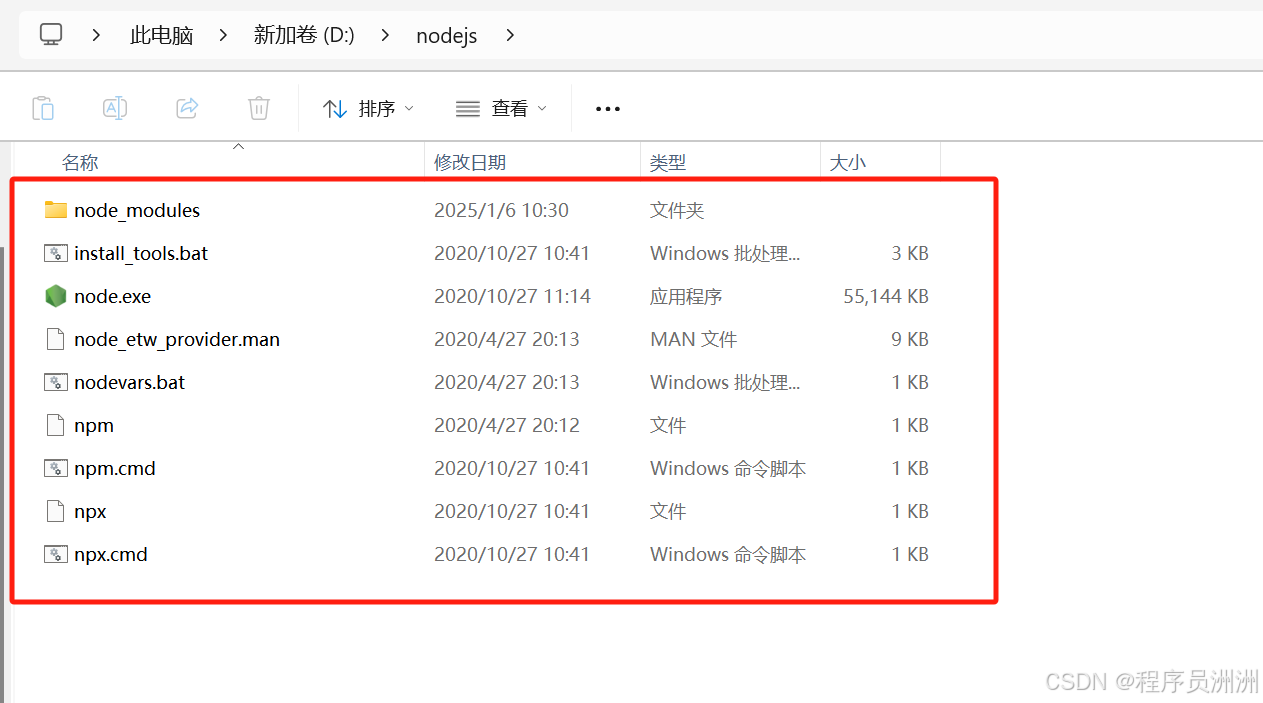Select the install_tools.bat file icon
This screenshot has height=703, width=1263.
(56, 253)
